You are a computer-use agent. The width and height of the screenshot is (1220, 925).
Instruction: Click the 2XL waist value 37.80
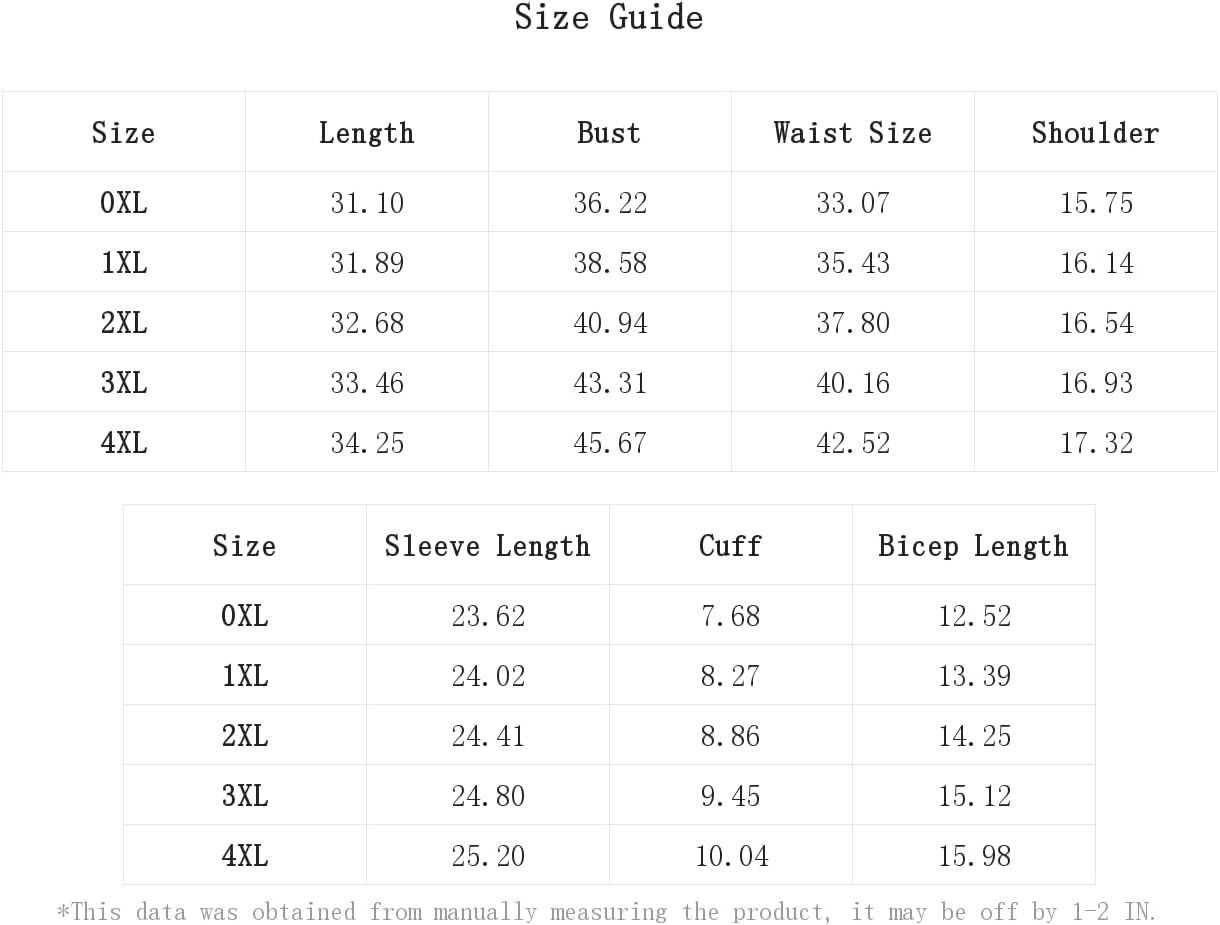853,323
